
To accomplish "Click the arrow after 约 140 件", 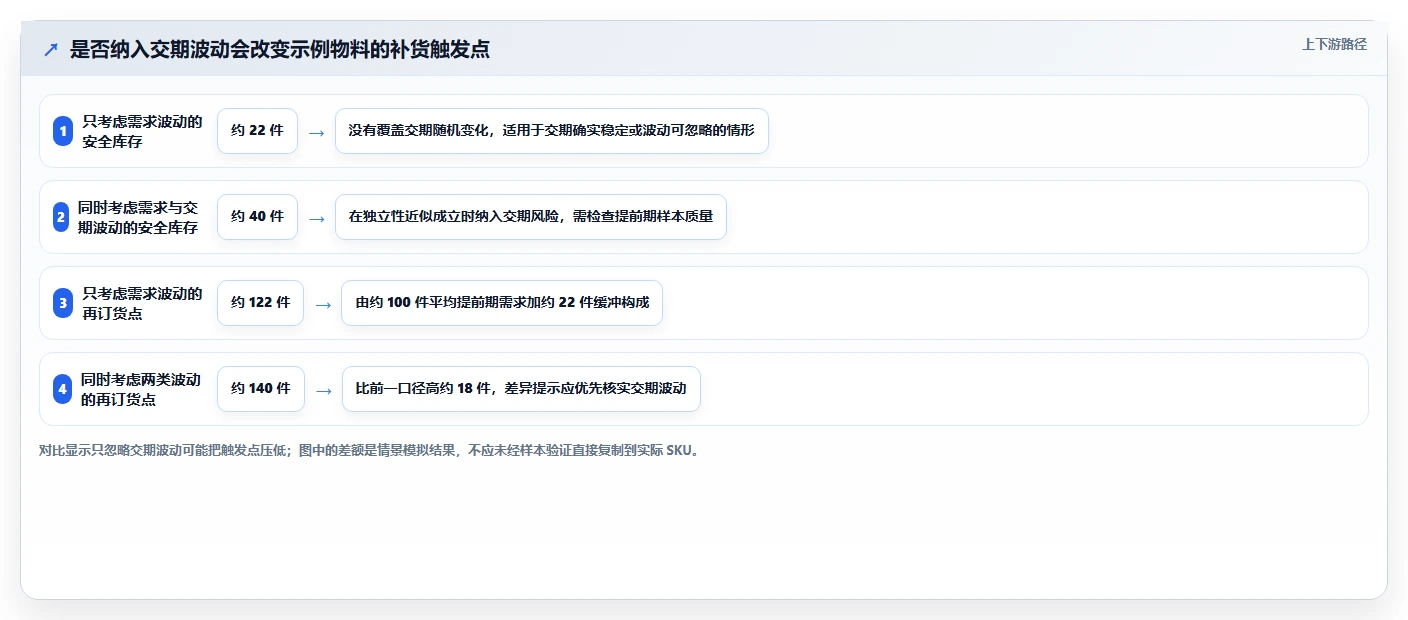I will click(x=323, y=390).
